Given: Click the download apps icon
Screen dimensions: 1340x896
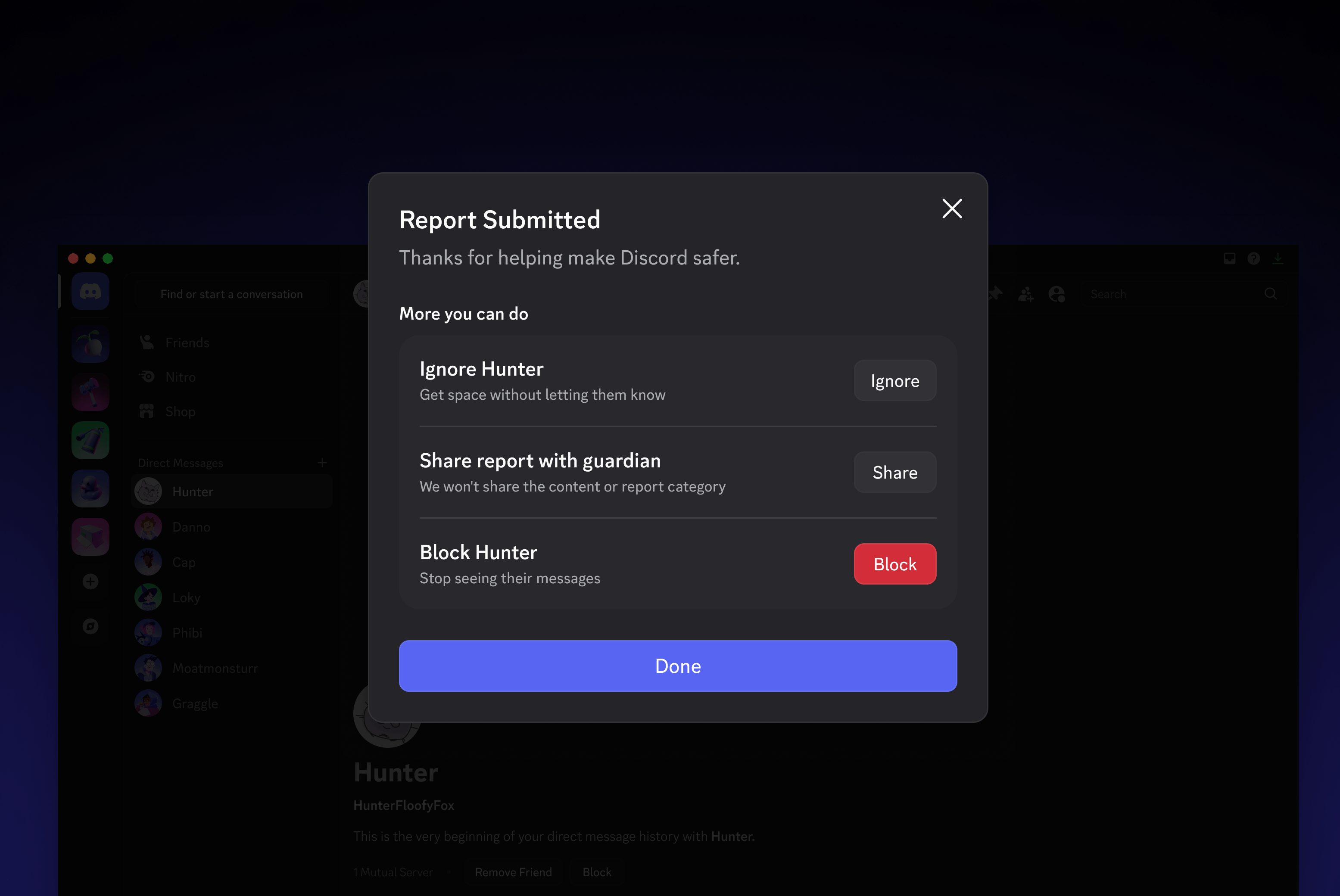Looking at the screenshot, I should click(x=1278, y=259).
